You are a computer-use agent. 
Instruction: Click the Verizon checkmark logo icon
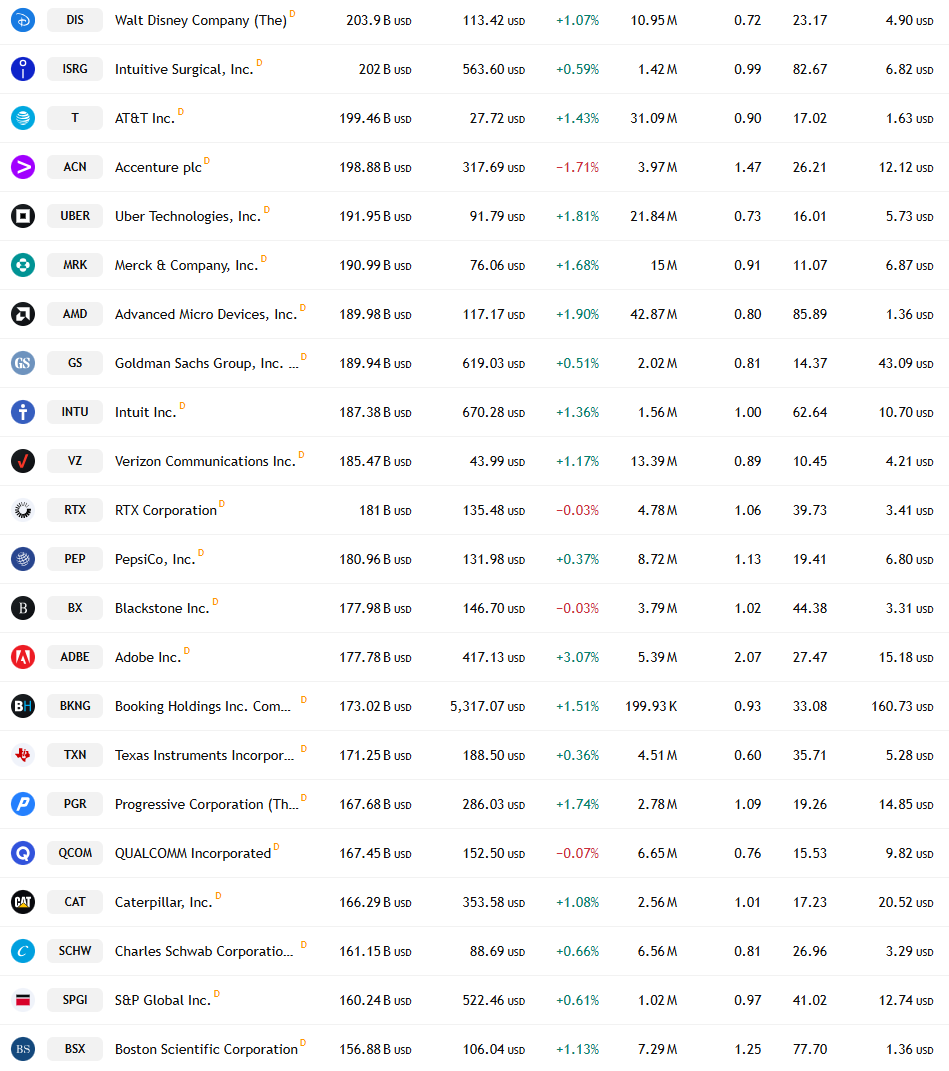pyautogui.click(x=23, y=461)
